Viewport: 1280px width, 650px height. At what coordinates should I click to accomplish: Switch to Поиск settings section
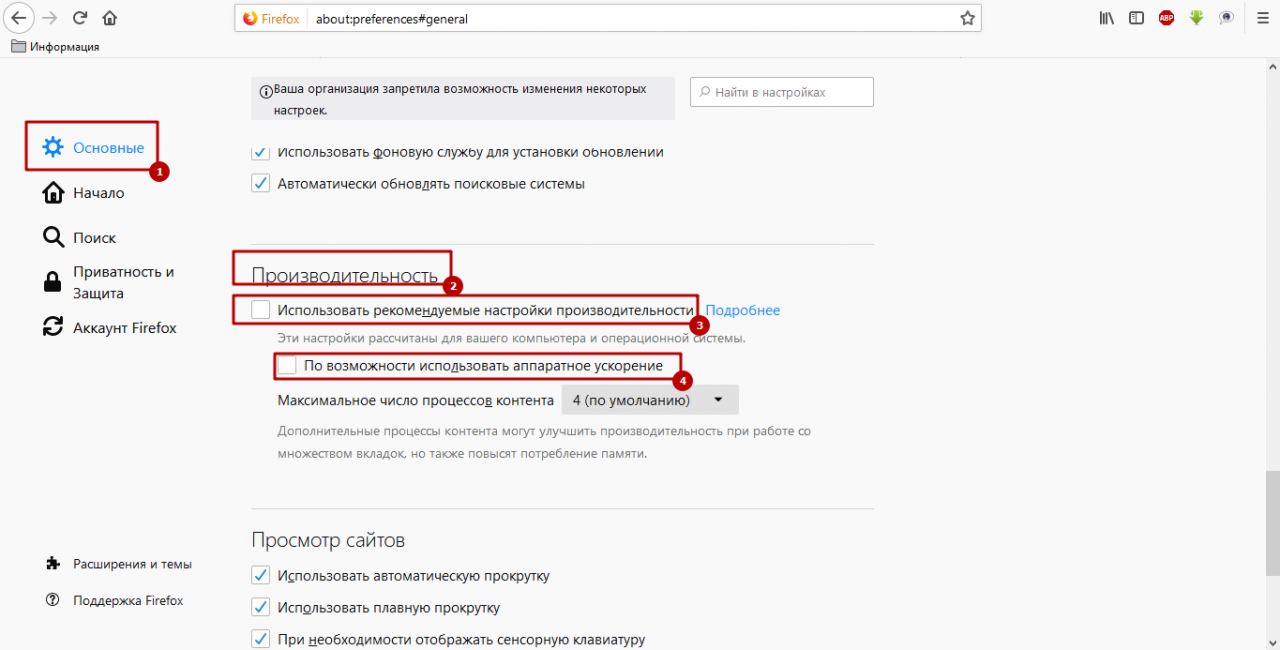point(79,238)
